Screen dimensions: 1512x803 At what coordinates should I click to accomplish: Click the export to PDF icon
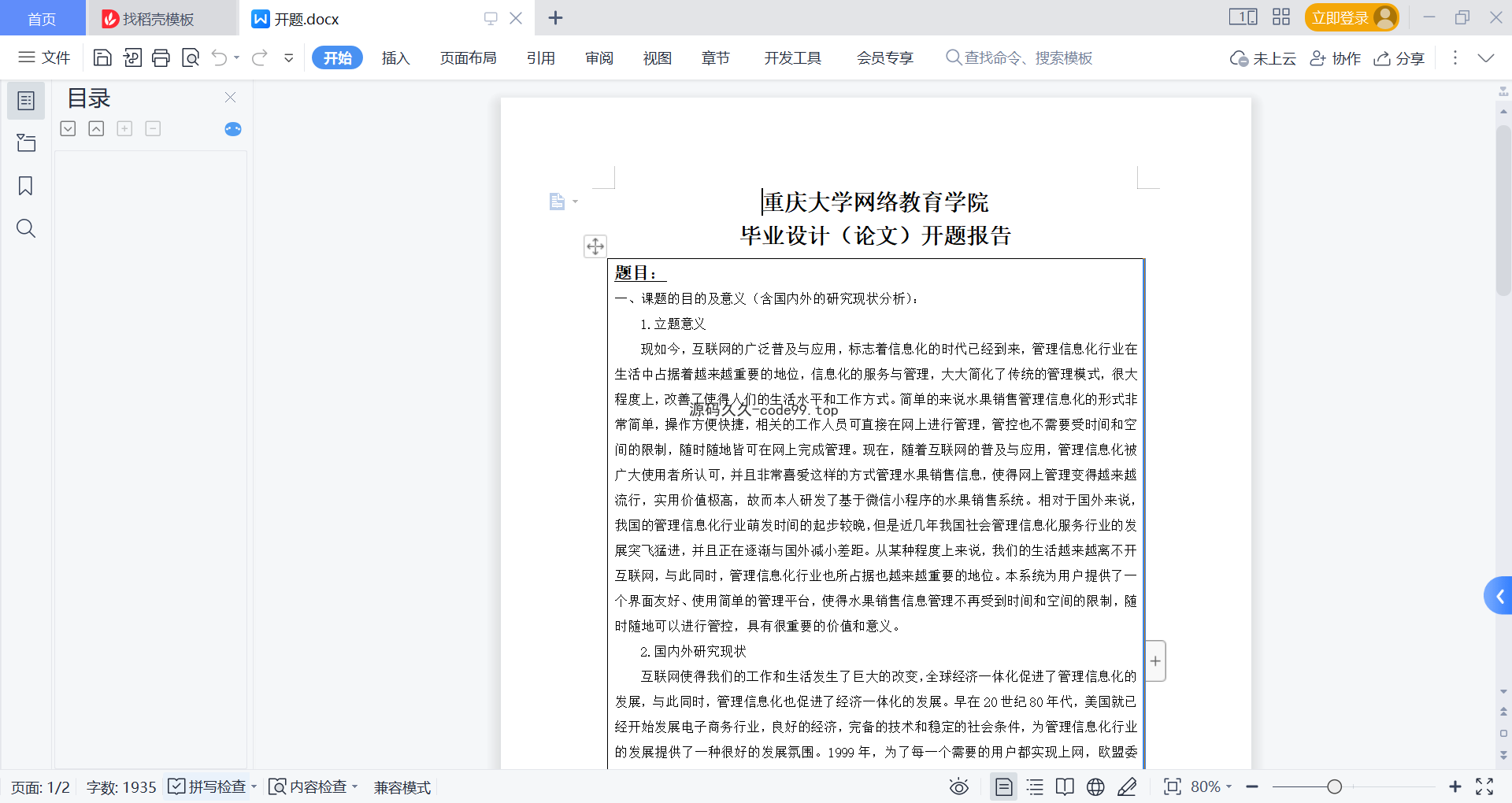132,57
